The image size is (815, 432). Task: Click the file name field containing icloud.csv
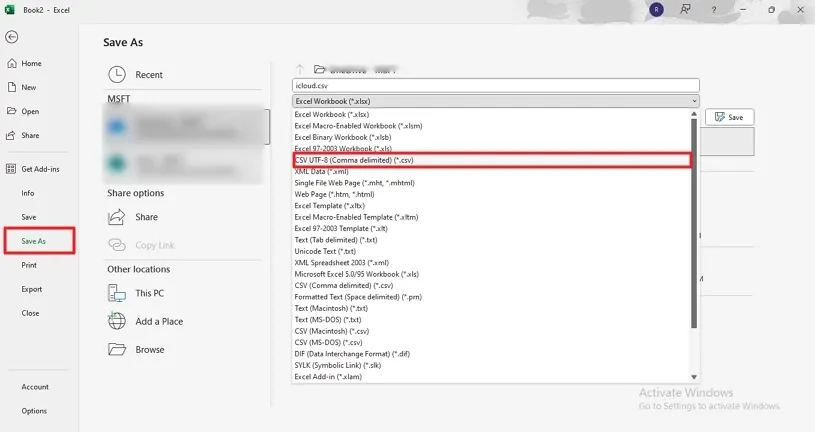click(x=495, y=85)
